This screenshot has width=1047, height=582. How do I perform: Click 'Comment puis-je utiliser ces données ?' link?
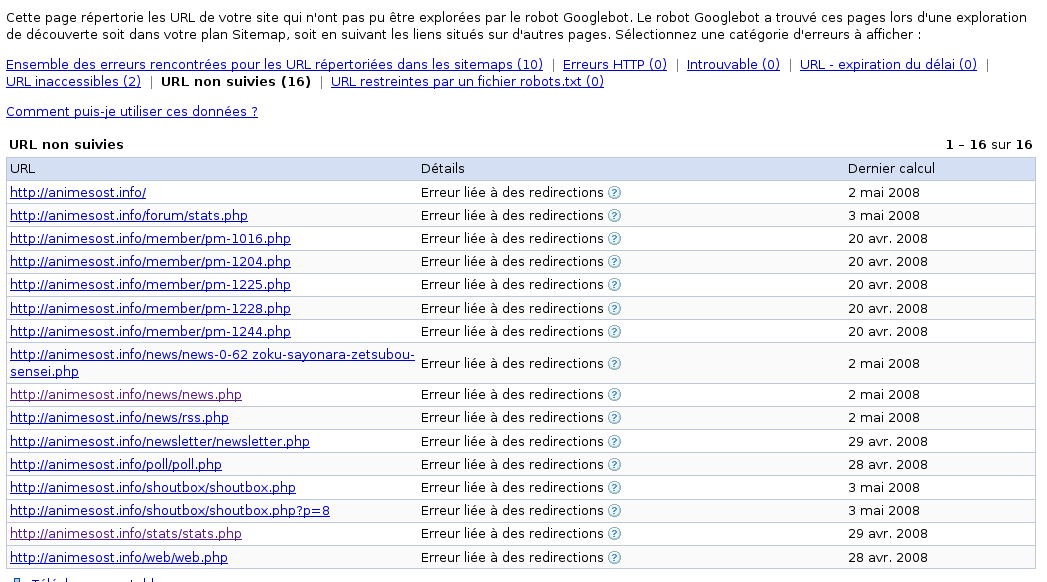coord(132,112)
